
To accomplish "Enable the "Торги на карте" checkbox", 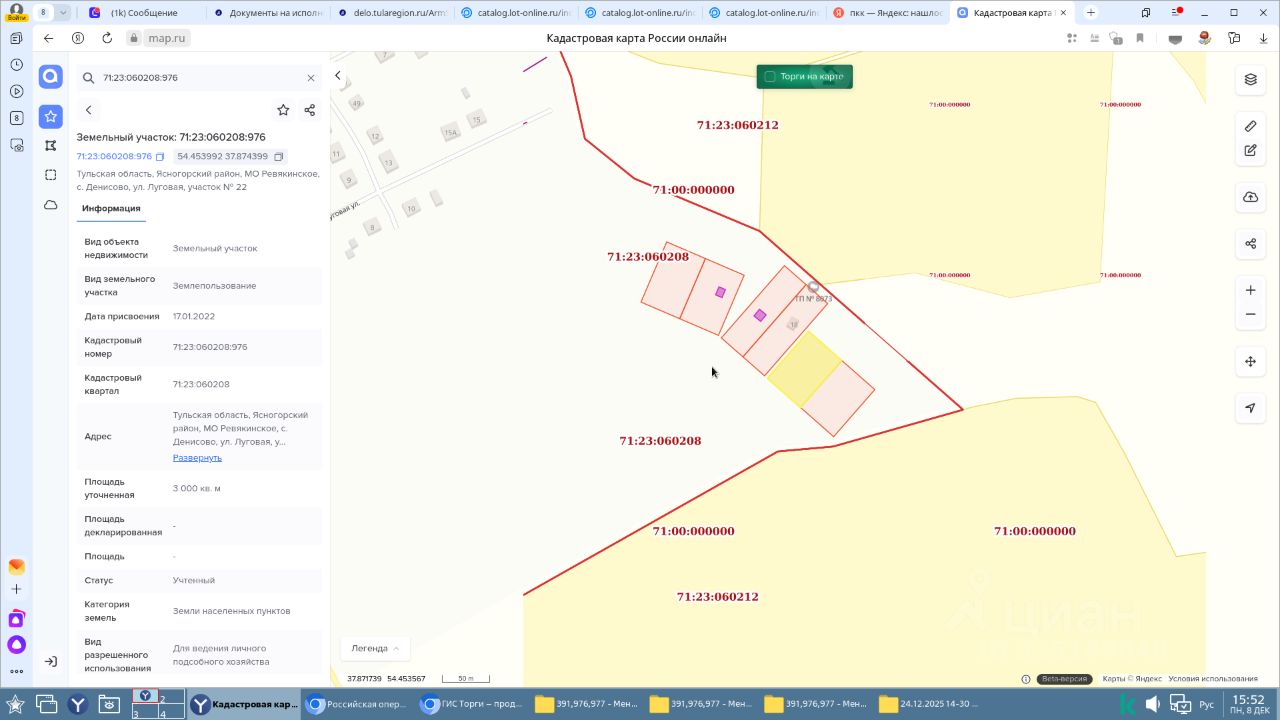I will 770,77.
